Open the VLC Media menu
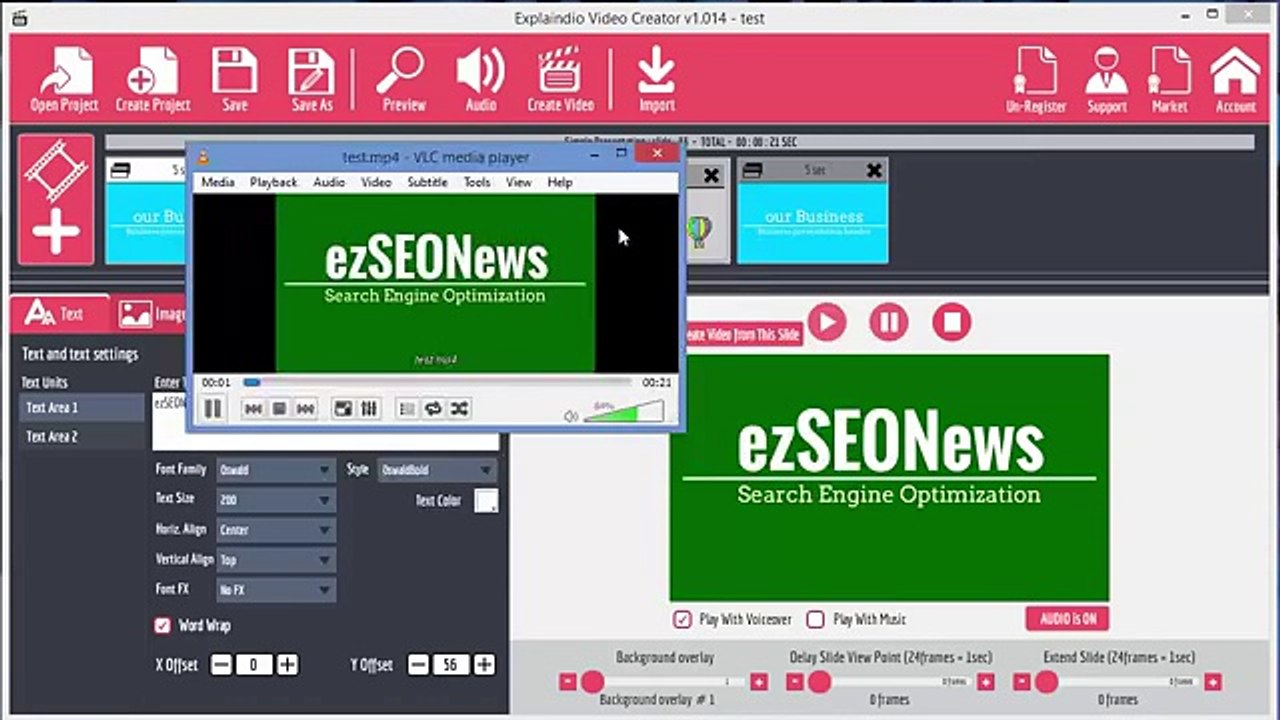 click(x=217, y=182)
